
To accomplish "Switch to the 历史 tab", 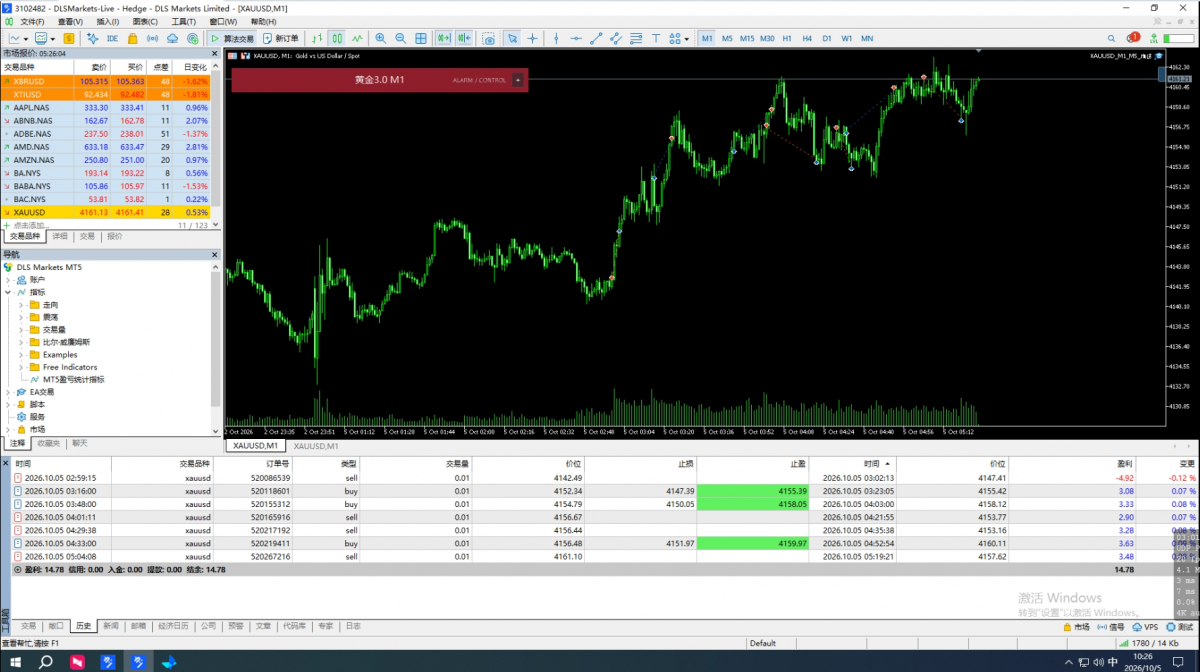I will (83, 626).
